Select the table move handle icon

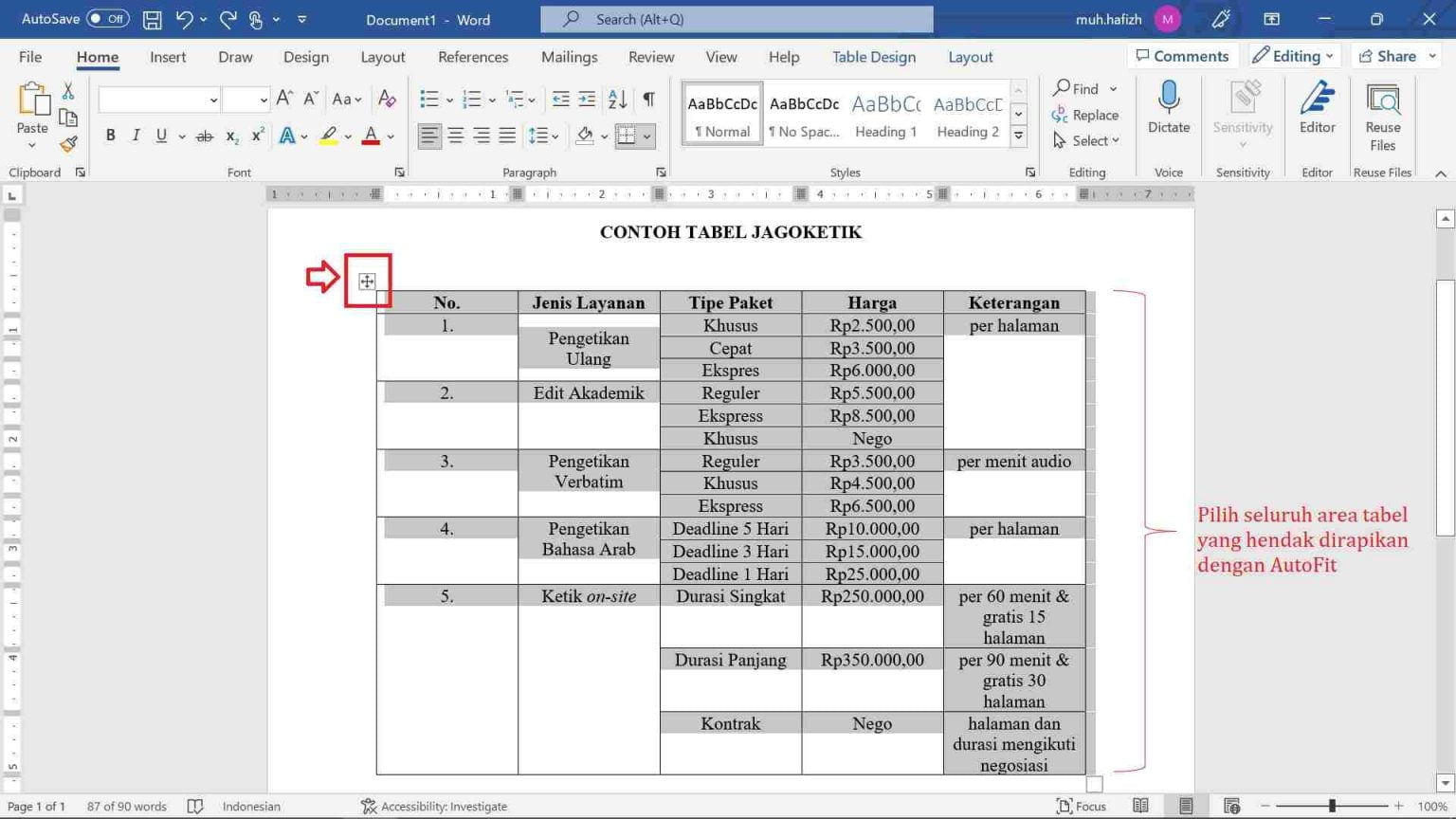[x=367, y=281]
